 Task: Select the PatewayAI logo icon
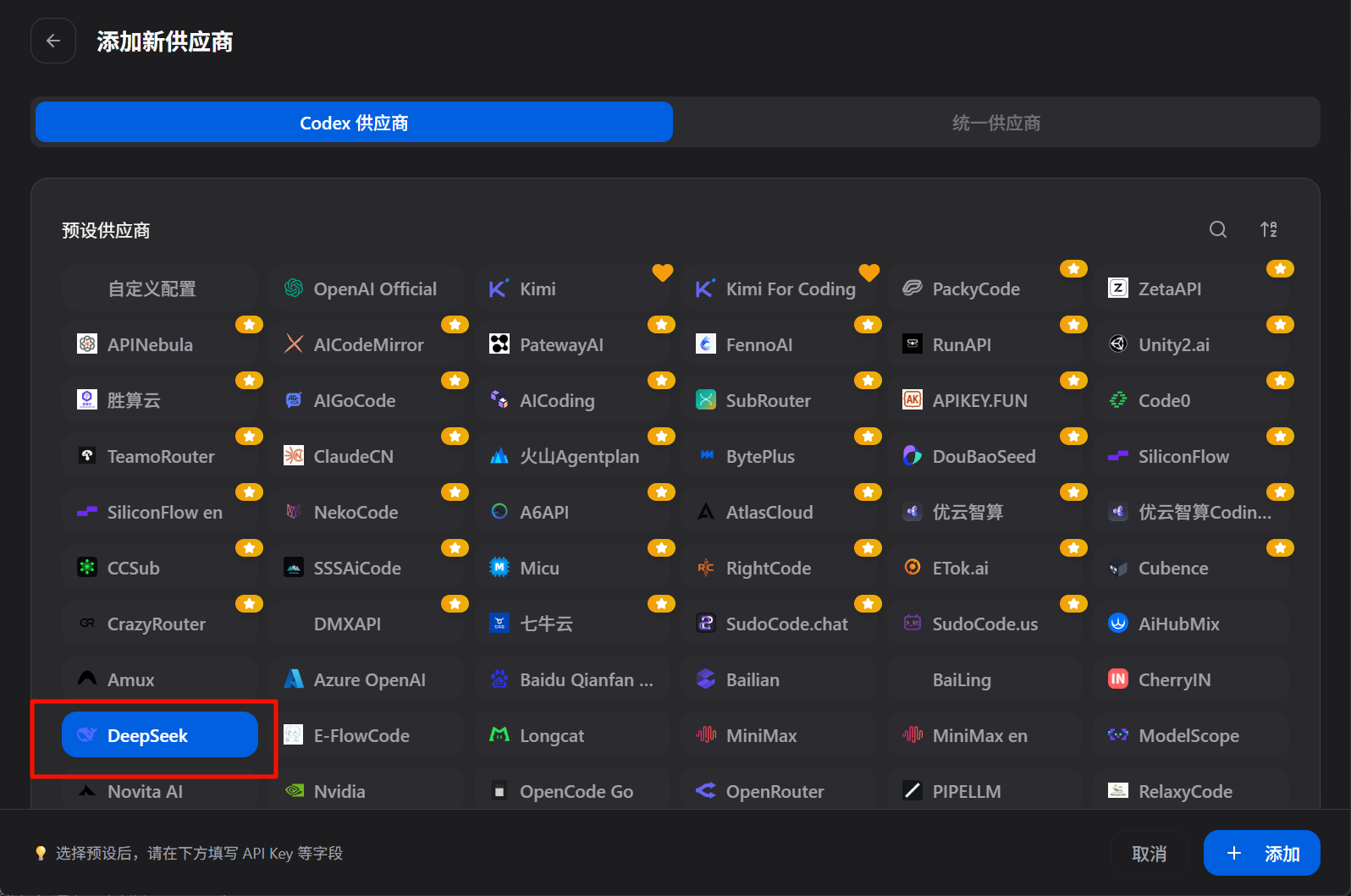point(499,344)
